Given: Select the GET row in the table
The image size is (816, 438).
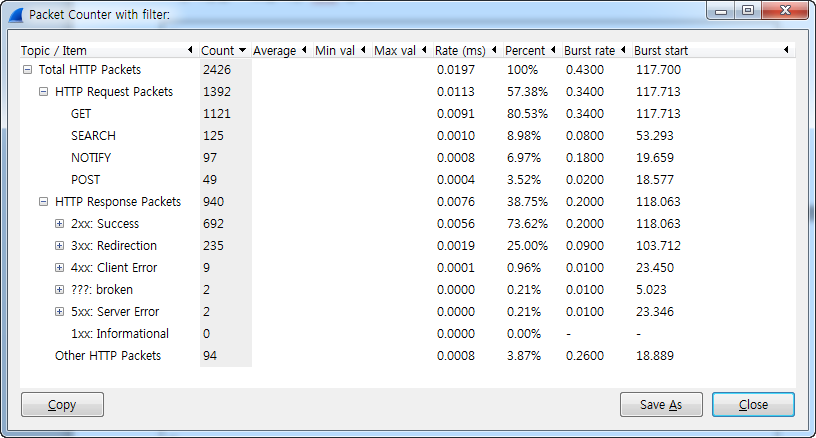Looking at the screenshot, I should click(x=81, y=114).
